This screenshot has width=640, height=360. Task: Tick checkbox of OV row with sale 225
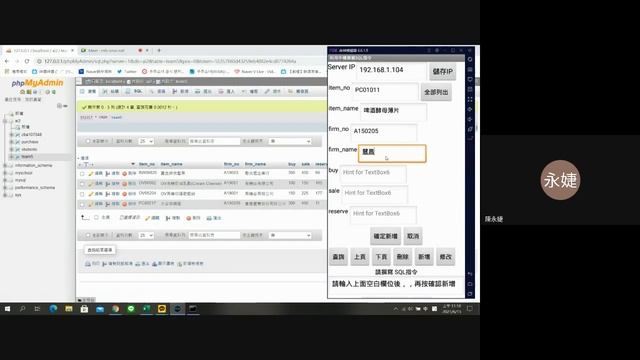(x=82, y=194)
